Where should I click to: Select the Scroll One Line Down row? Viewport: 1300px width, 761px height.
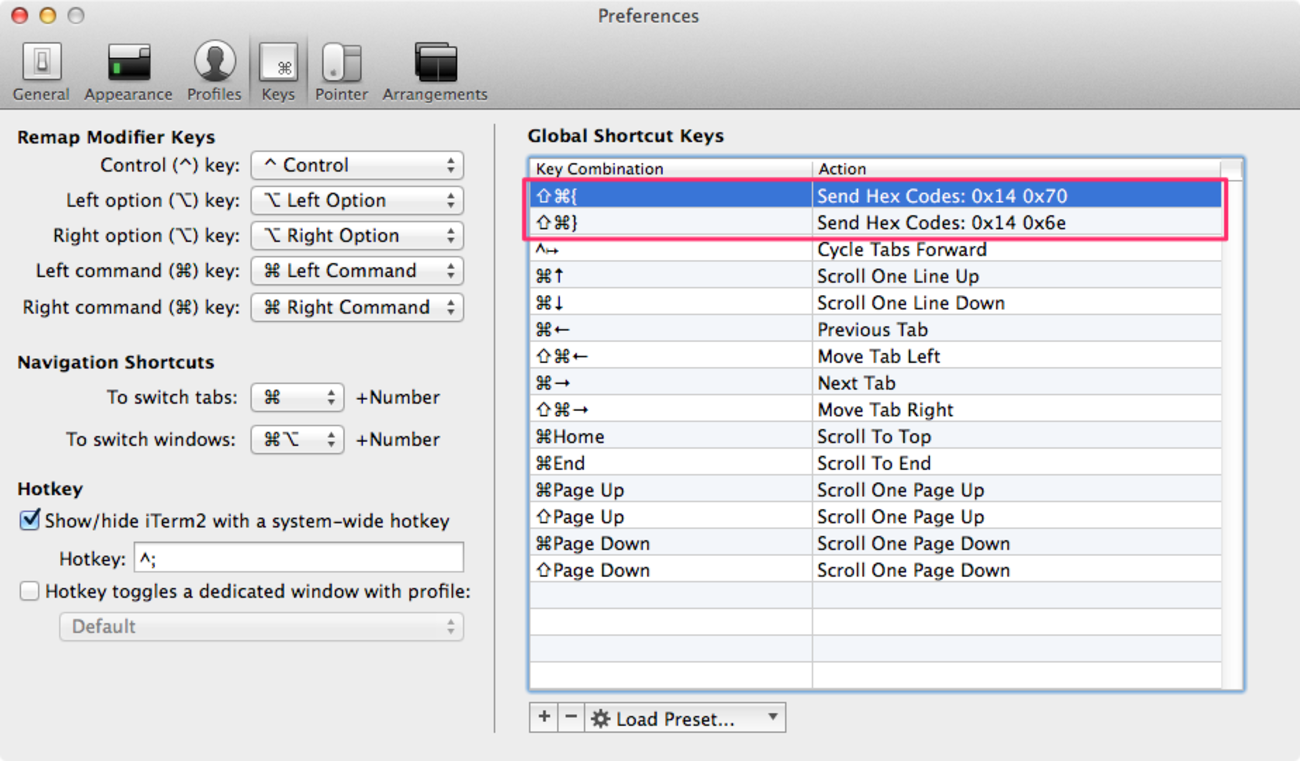pos(876,303)
